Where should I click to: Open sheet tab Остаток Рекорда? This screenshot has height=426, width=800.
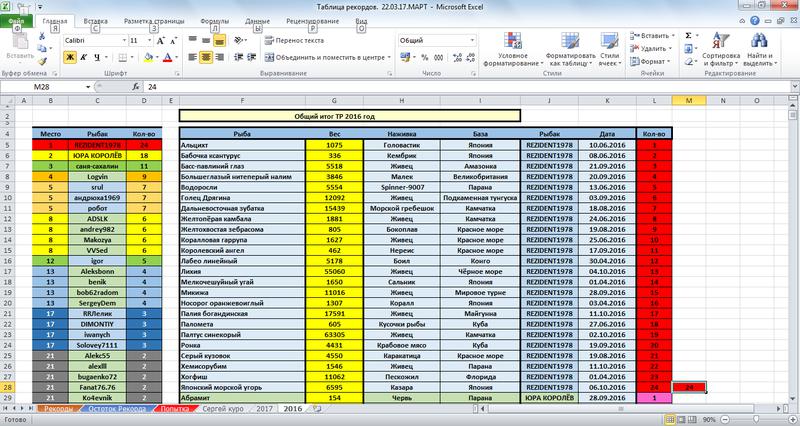(x=117, y=409)
